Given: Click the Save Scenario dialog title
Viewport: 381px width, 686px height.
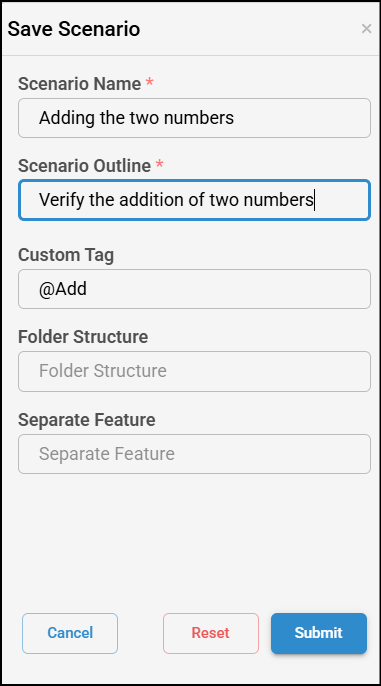Looking at the screenshot, I should tap(74, 29).
